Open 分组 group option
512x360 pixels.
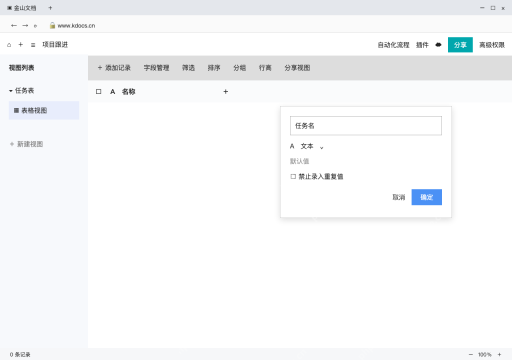point(240,68)
